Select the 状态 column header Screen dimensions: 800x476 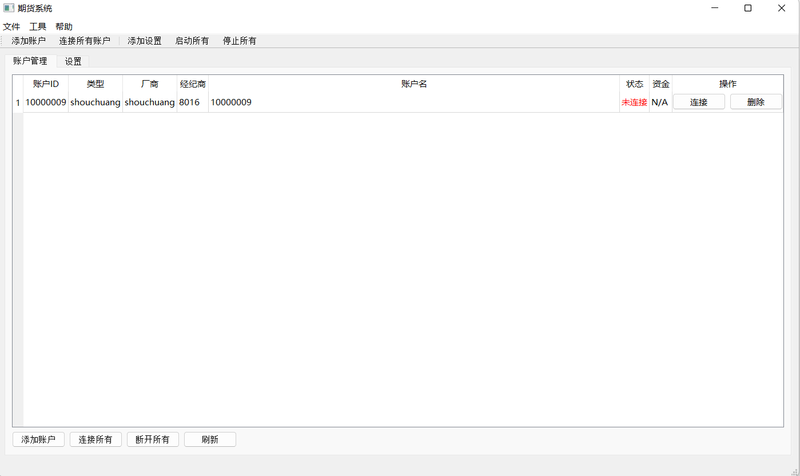click(x=634, y=84)
